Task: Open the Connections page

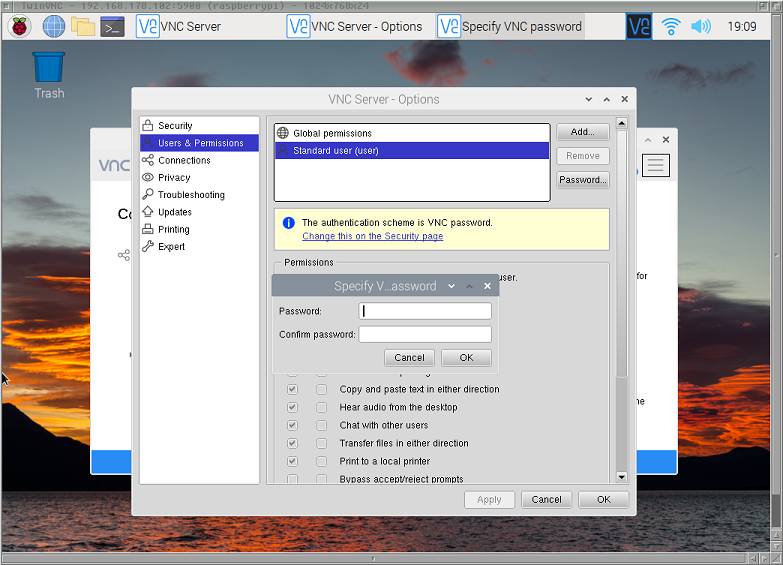Action: [x=199, y=160]
